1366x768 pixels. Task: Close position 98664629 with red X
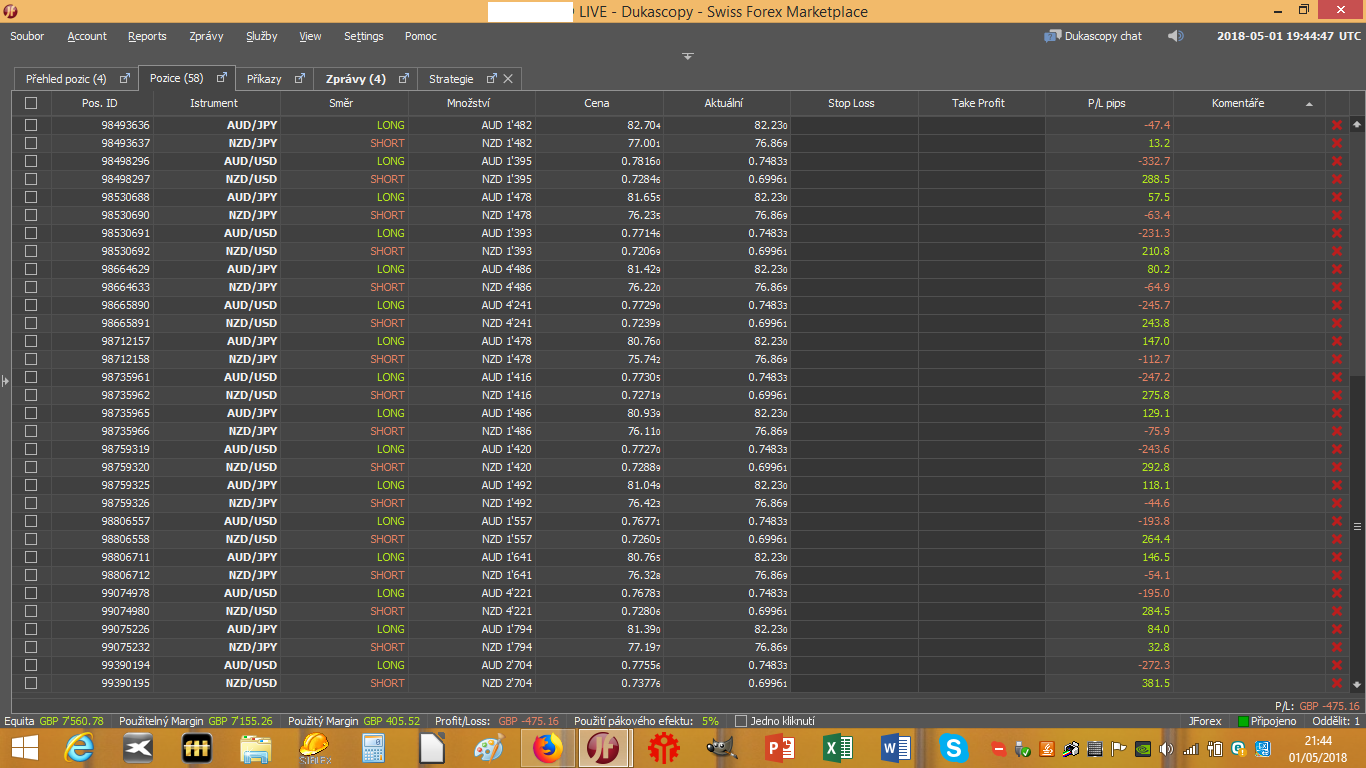point(1336,269)
